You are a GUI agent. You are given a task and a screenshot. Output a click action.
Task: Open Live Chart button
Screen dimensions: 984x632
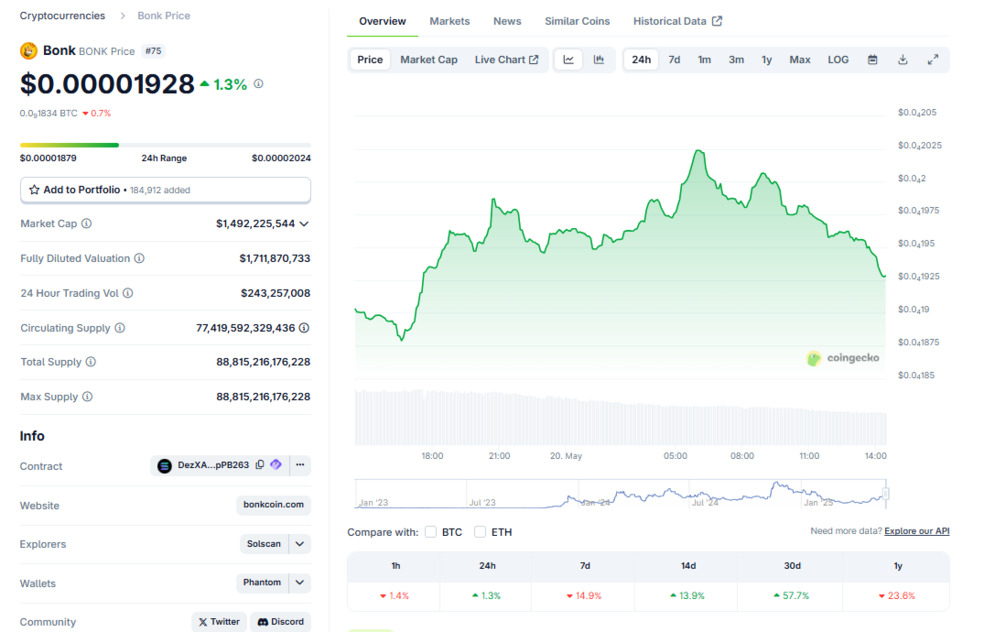506,60
